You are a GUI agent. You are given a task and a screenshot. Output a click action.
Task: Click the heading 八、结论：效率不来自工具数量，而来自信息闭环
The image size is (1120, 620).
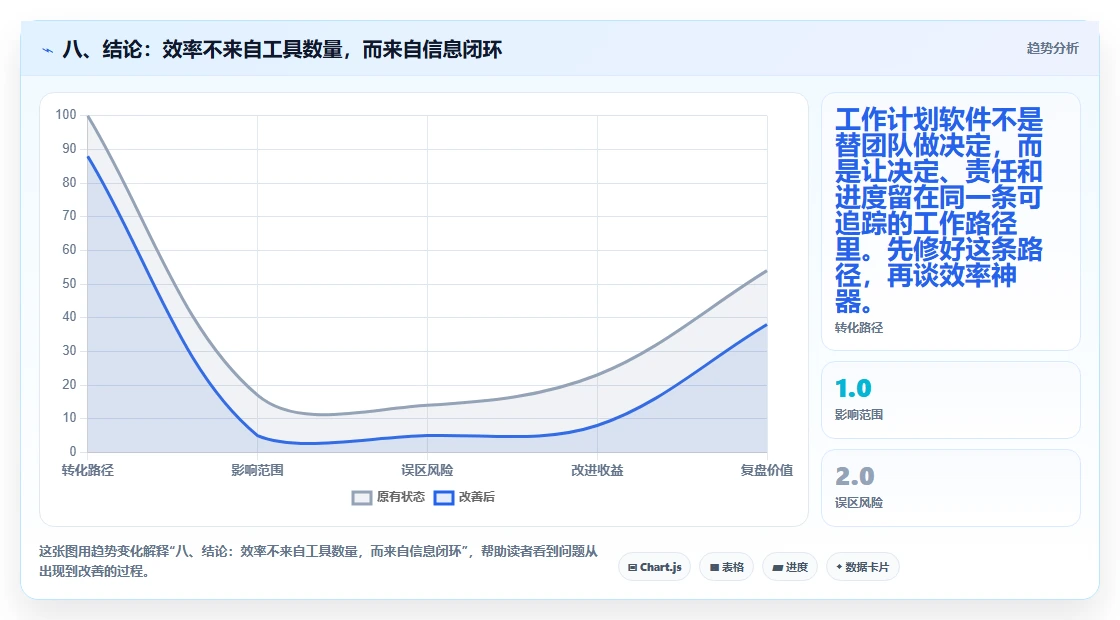click(x=282, y=49)
